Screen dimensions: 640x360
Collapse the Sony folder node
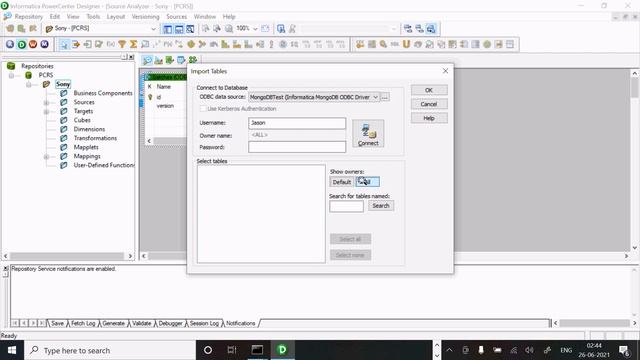[29, 84]
